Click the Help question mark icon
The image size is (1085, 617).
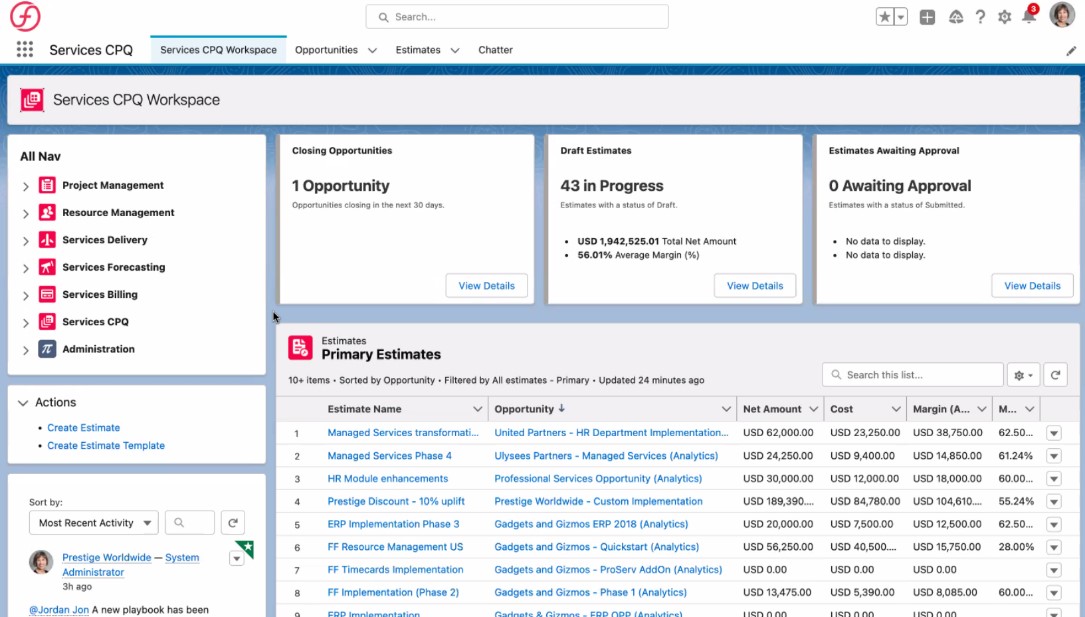click(x=980, y=17)
